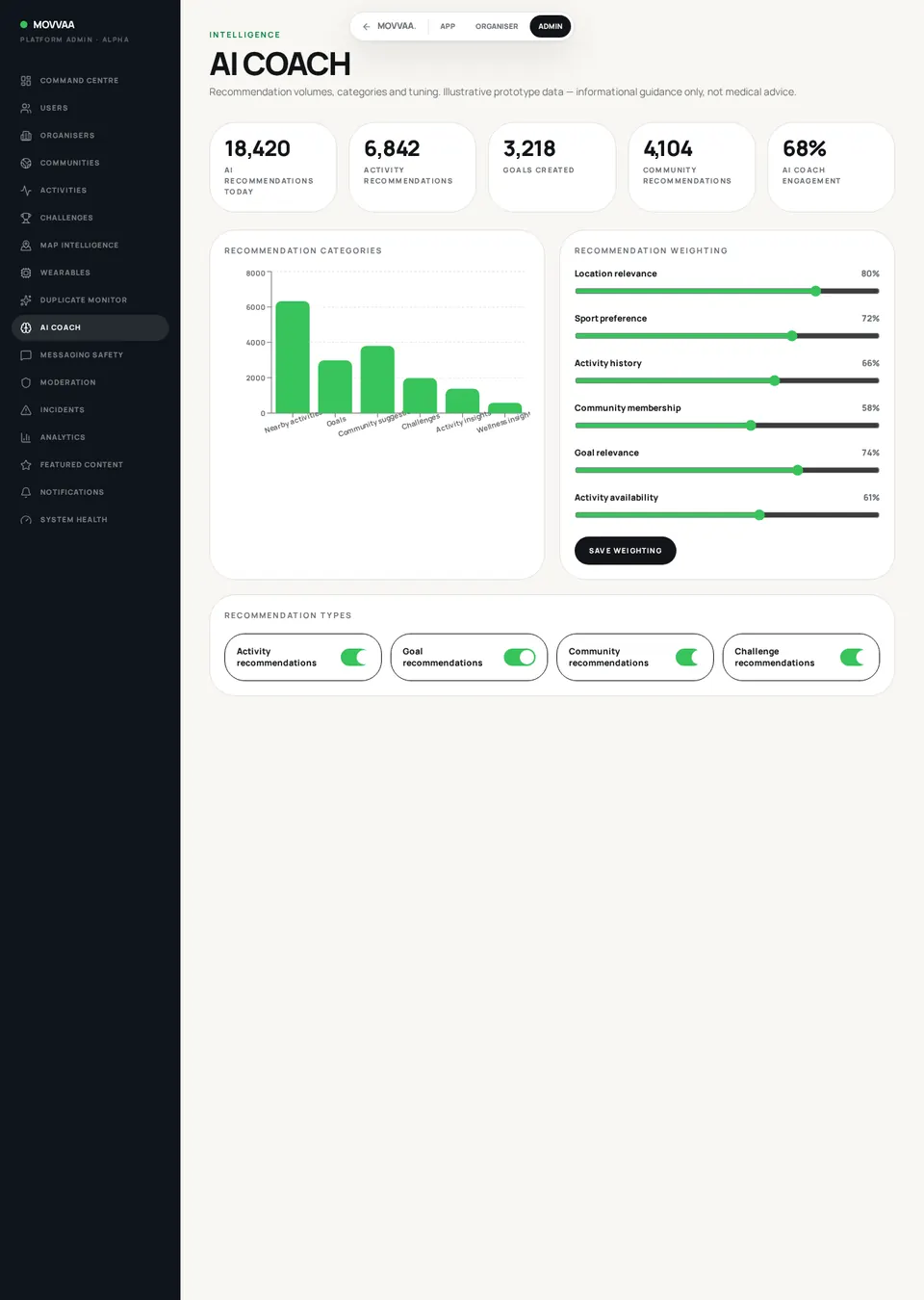Screen dimensions: 924x1300
Task: Click the MOVVAA. link in top switcher
Action: click(397, 26)
